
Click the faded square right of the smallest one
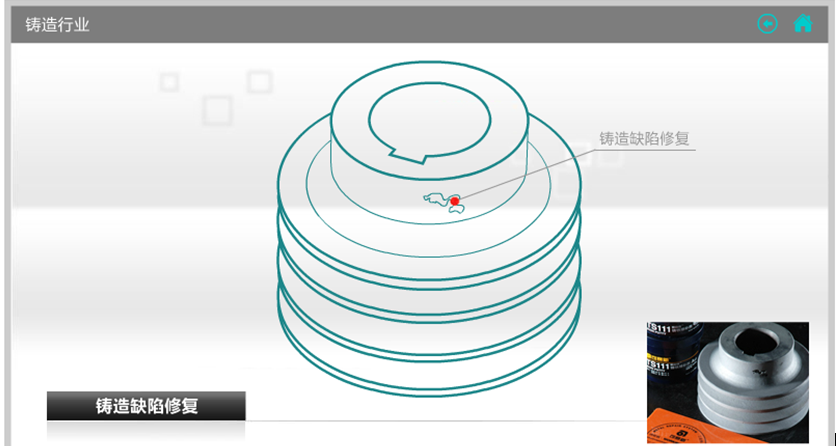[260, 82]
